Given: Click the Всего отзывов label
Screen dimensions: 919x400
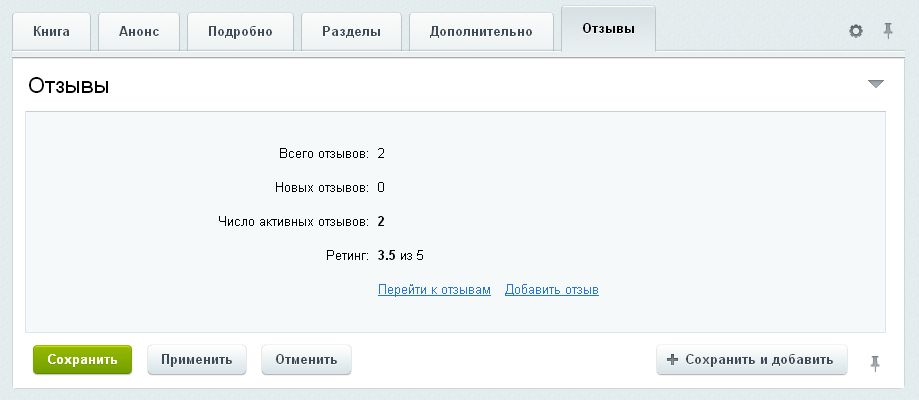Looking at the screenshot, I should (x=323, y=154).
